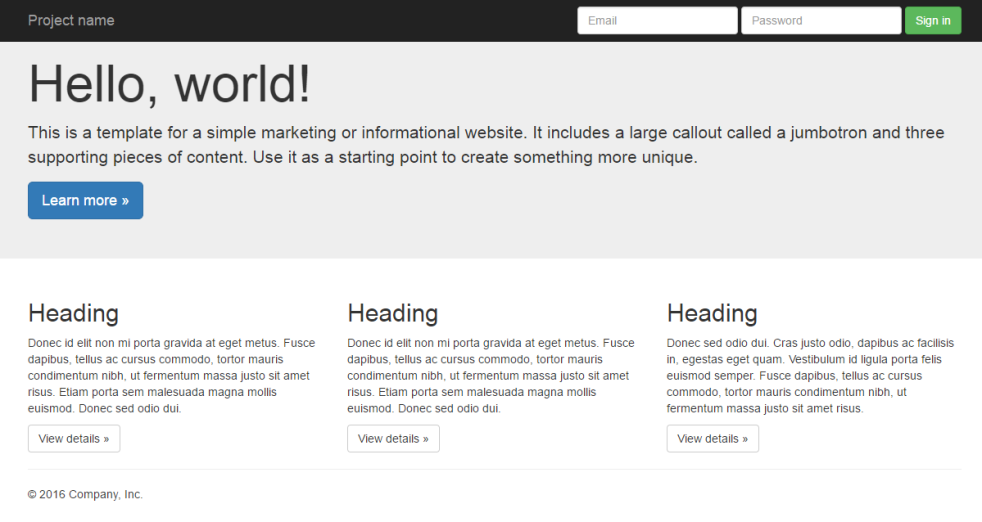
Task: Click the blue Learn more button
Action: (85, 201)
